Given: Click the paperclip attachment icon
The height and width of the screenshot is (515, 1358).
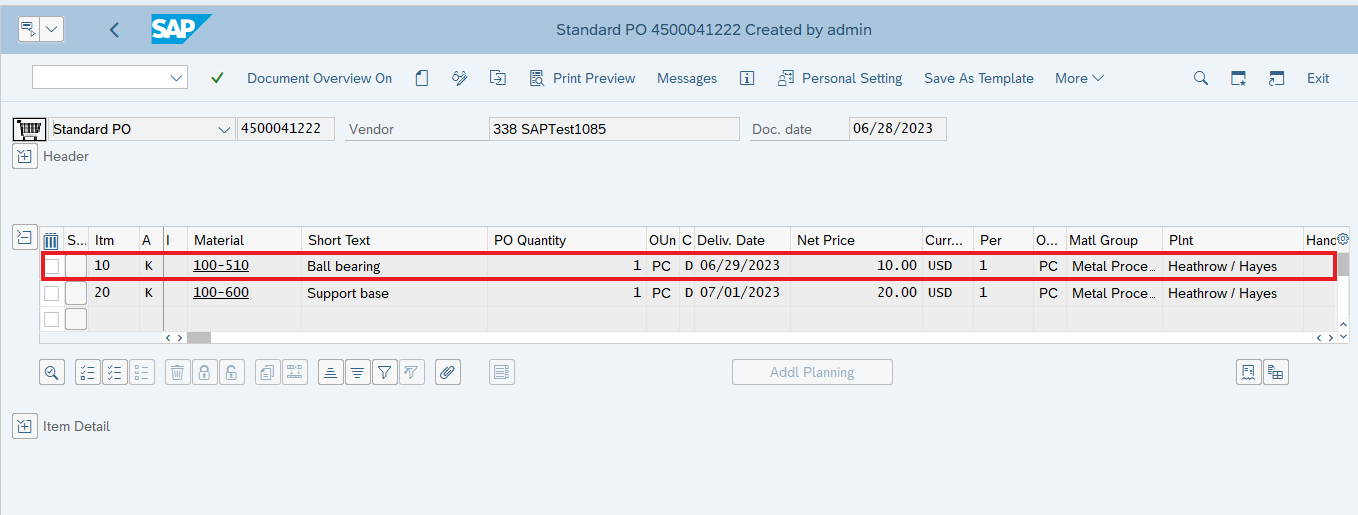Looking at the screenshot, I should click(448, 373).
